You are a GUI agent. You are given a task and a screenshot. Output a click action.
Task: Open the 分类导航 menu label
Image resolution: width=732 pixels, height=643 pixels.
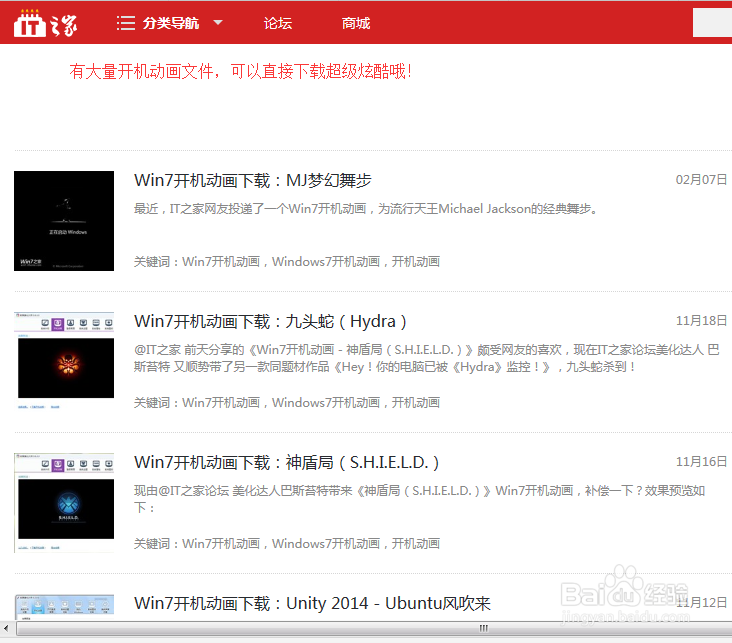pos(170,23)
